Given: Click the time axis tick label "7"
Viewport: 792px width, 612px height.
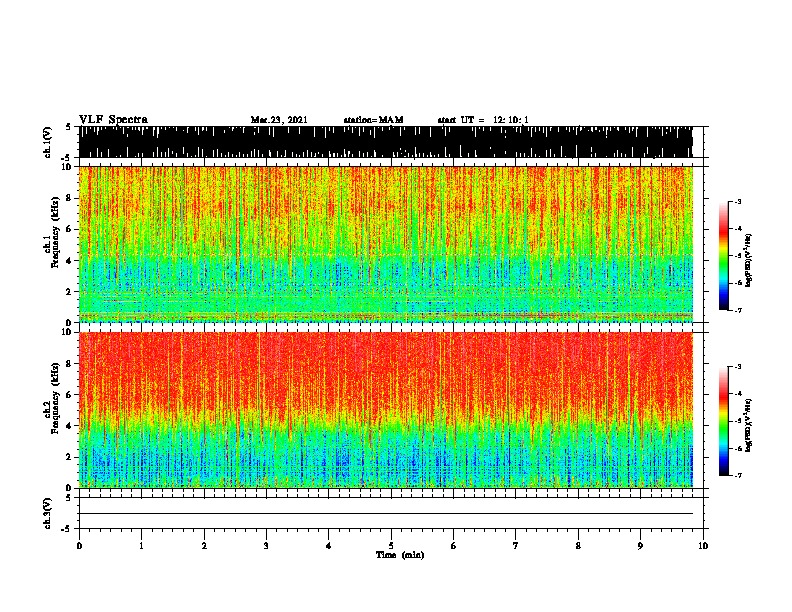Looking at the screenshot, I should [x=516, y=546].
